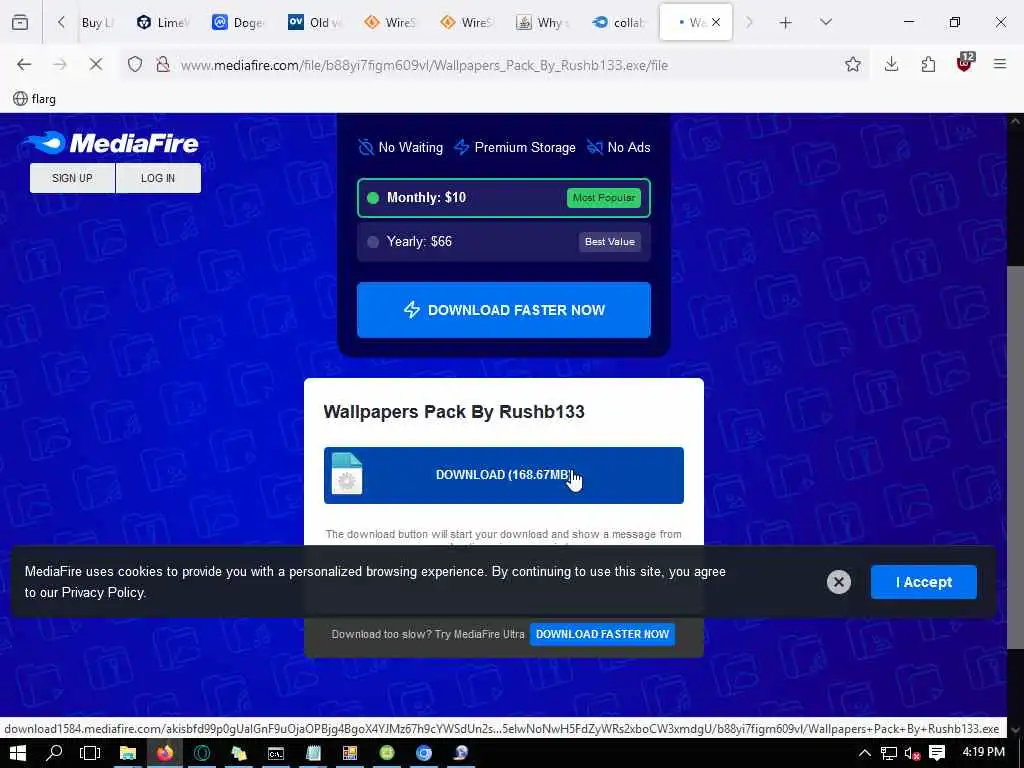Open Firefox application menu
Screen dimensions: 1024x768
1000,64
